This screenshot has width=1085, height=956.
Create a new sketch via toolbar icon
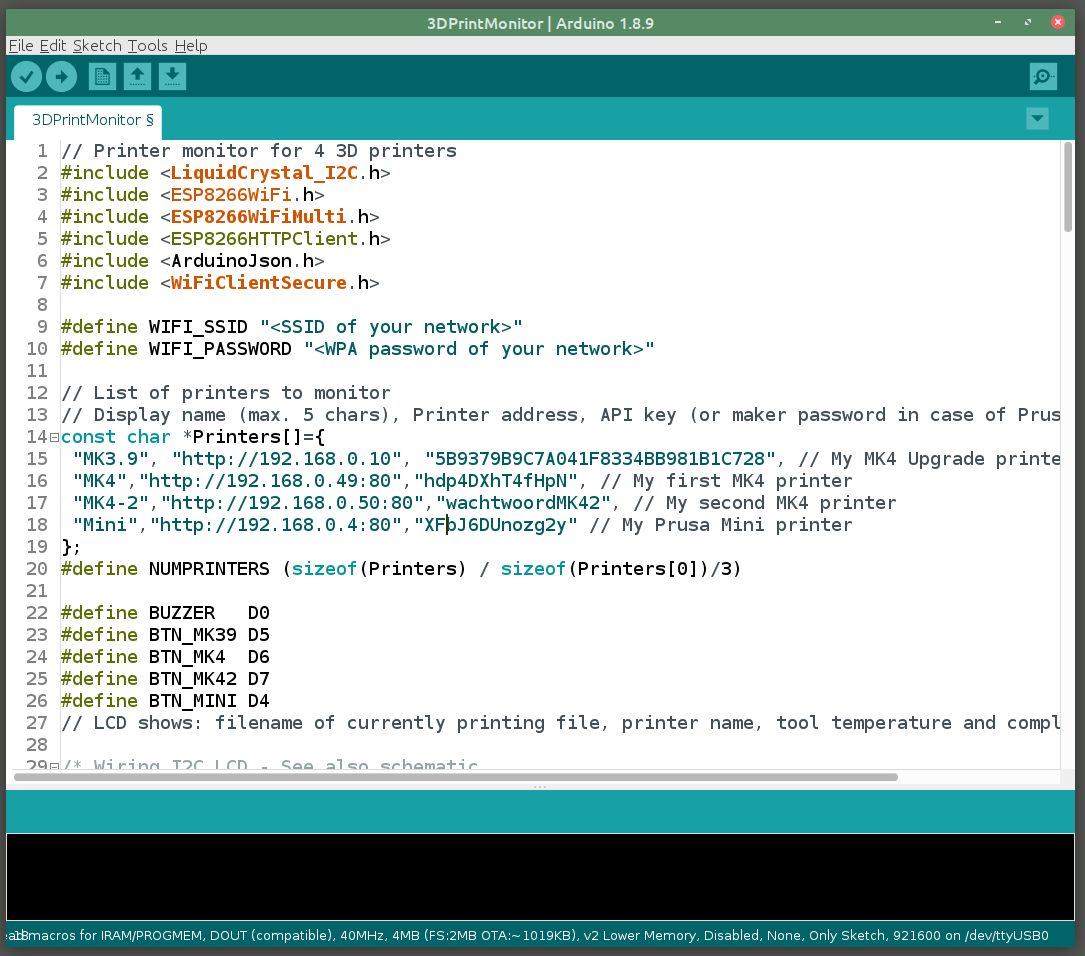[102, 76]
